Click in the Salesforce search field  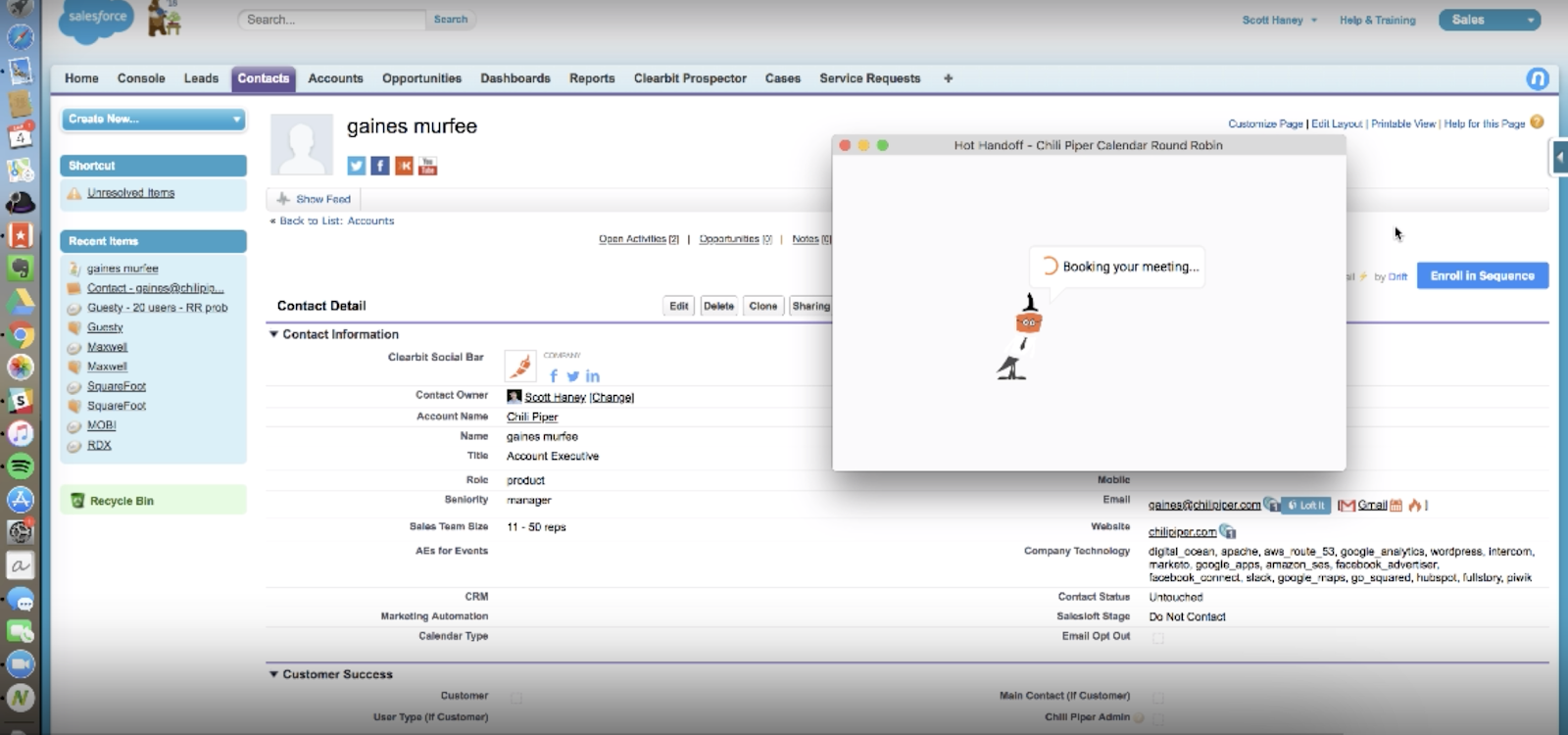point(333,20)
